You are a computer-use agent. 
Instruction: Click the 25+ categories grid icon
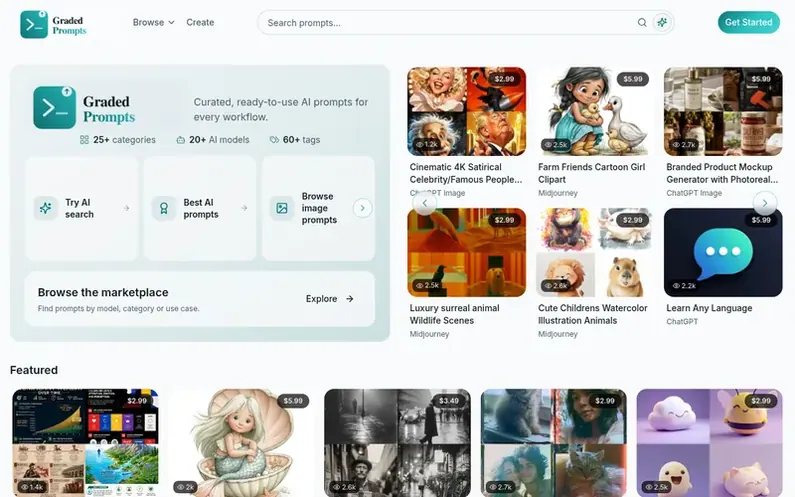pyautogui.click(x=84, y=139)
